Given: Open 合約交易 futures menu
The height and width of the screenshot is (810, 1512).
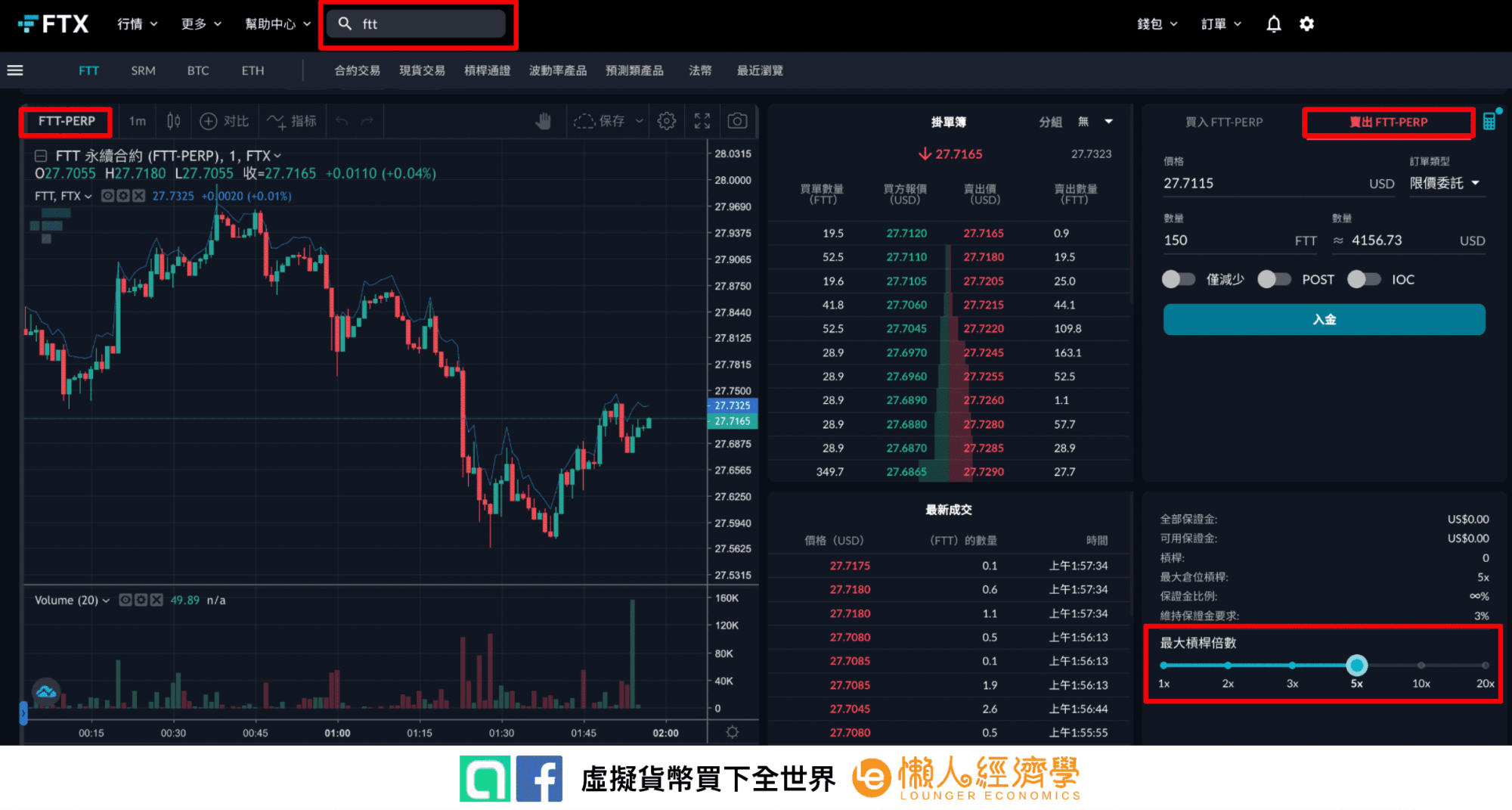Looking at the screenshot, I should click(357, 70).
